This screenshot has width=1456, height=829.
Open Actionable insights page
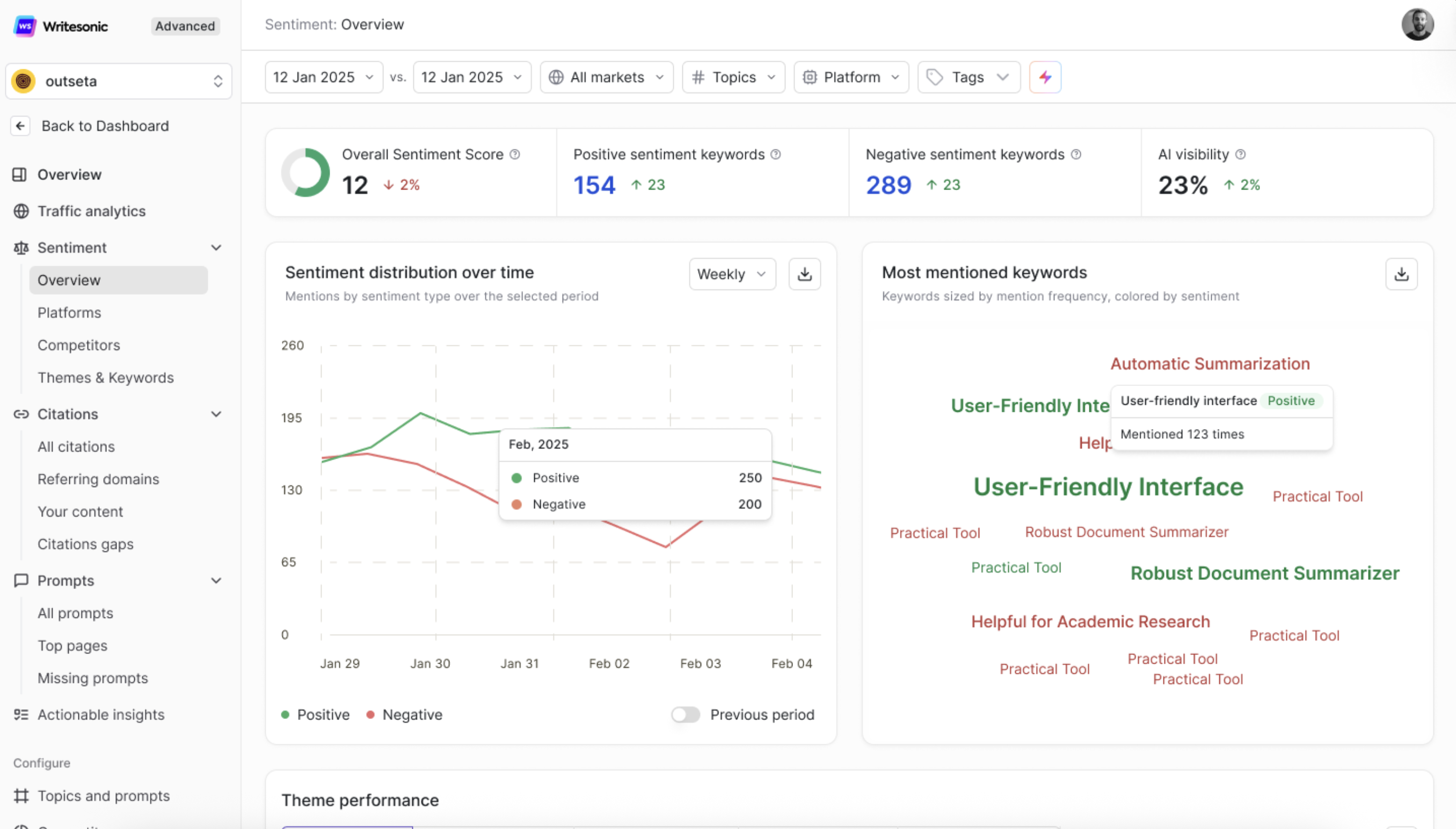[101, 714]
